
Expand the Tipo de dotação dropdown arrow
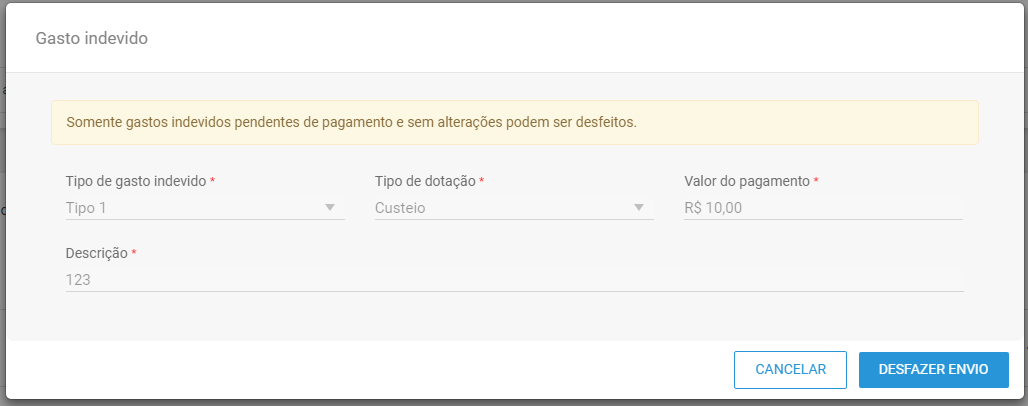tap(639, 208)
